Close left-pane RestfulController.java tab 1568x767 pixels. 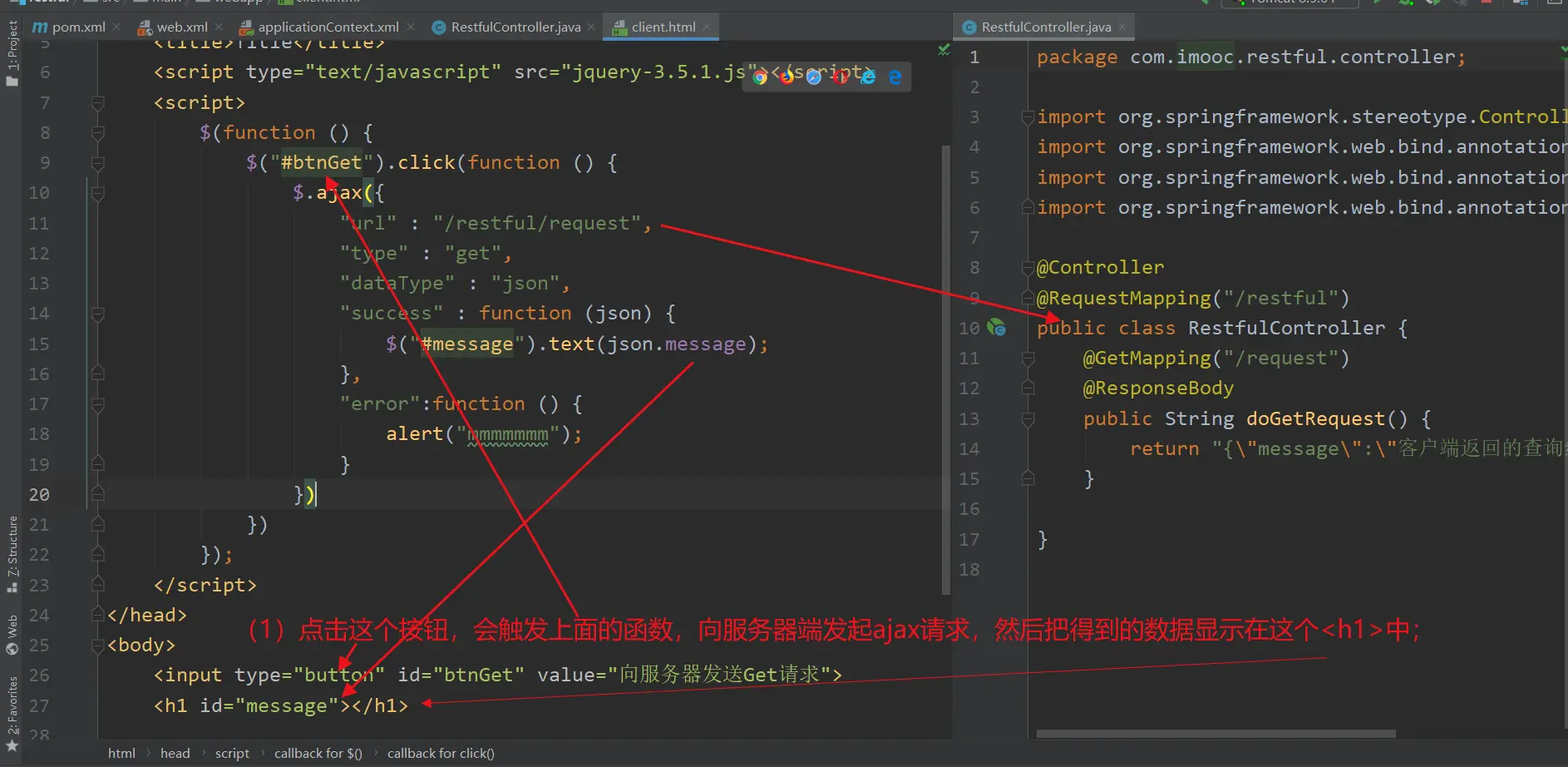coord(591,27)
